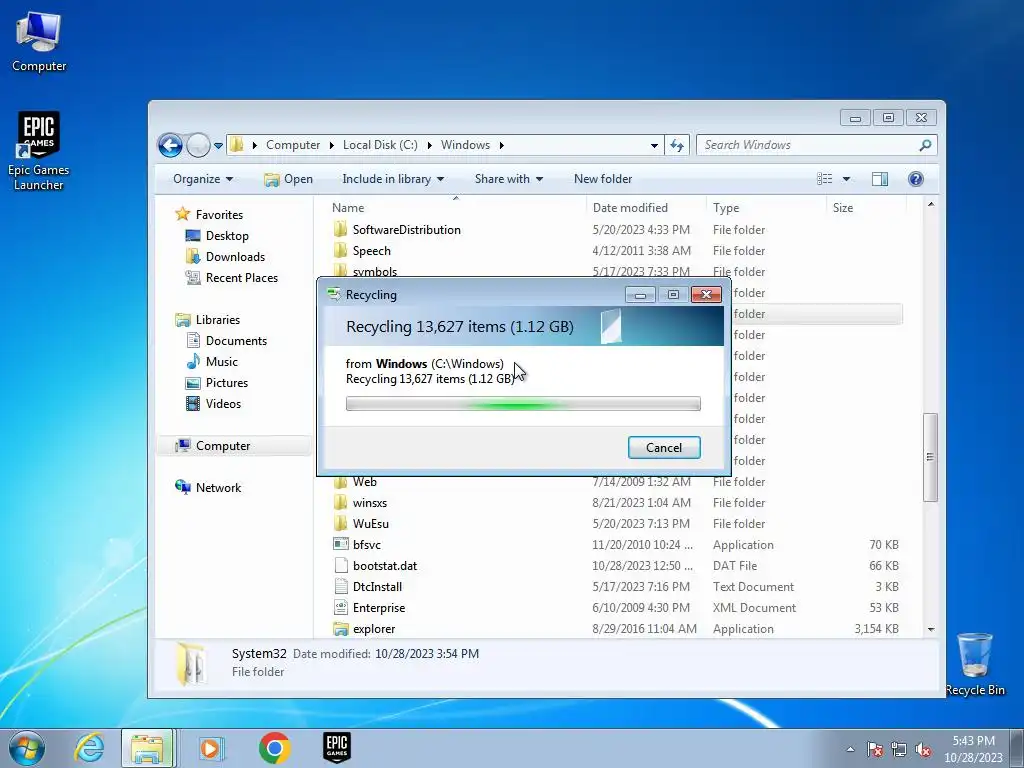This screenshot has width=1024, height=768.
Task: Click the Local Disk (C:) breadcrumb segment
Action: pos(380,145)
